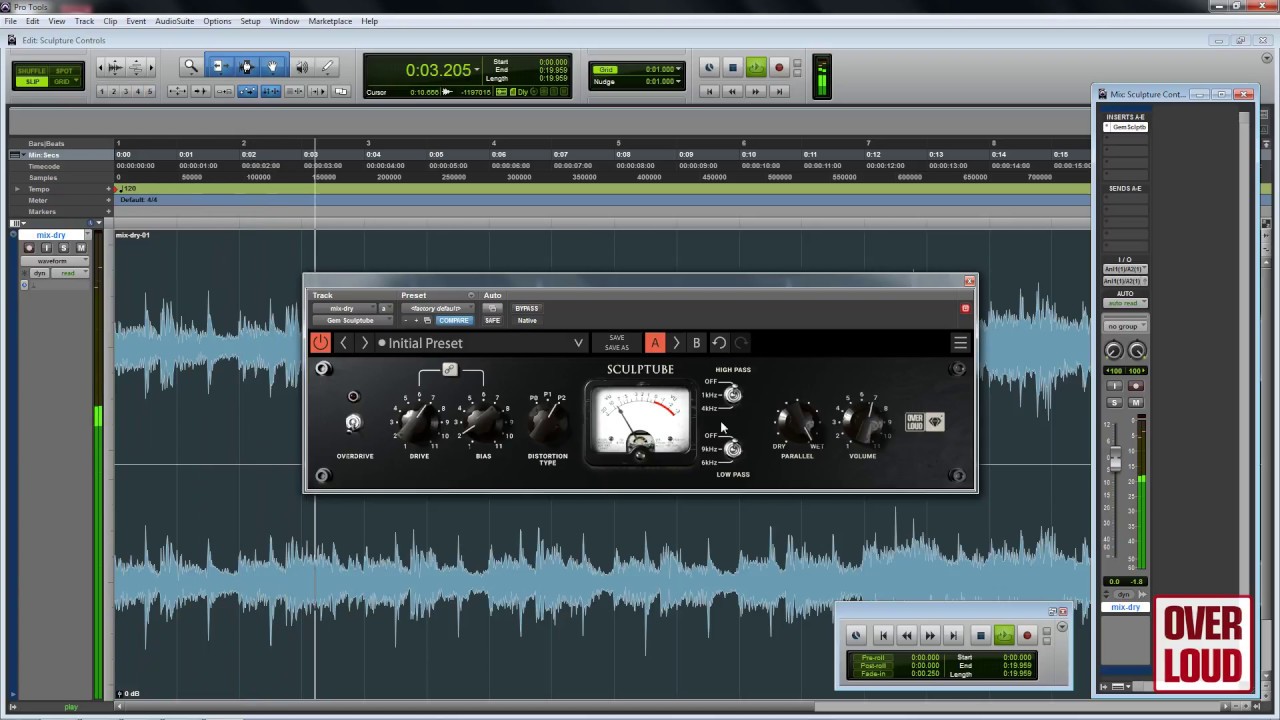The height and width of the screenshot is (720, 1280).
Task: Click the plug-in BYPASS button
Action: [526, 309]
